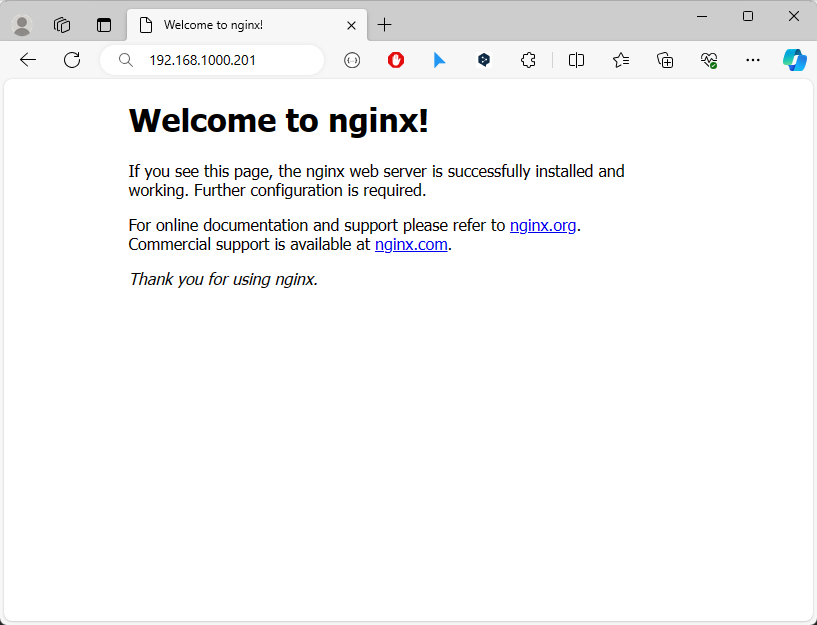The image size is (817, 625).
Task: Follow the nginx.com link
Action: (x=411, y=244)
